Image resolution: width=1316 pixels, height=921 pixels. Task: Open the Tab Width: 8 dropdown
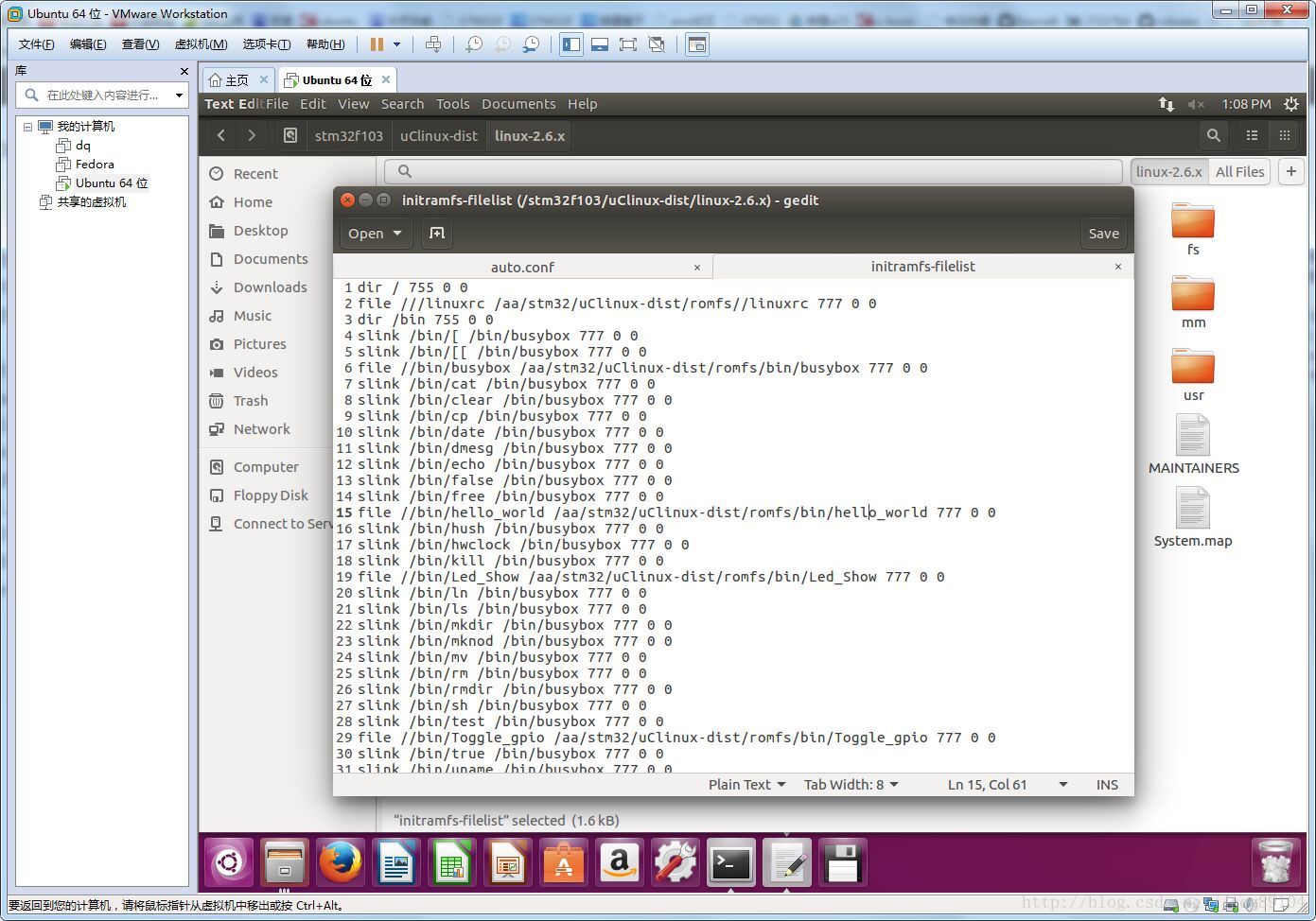point(851,785)
